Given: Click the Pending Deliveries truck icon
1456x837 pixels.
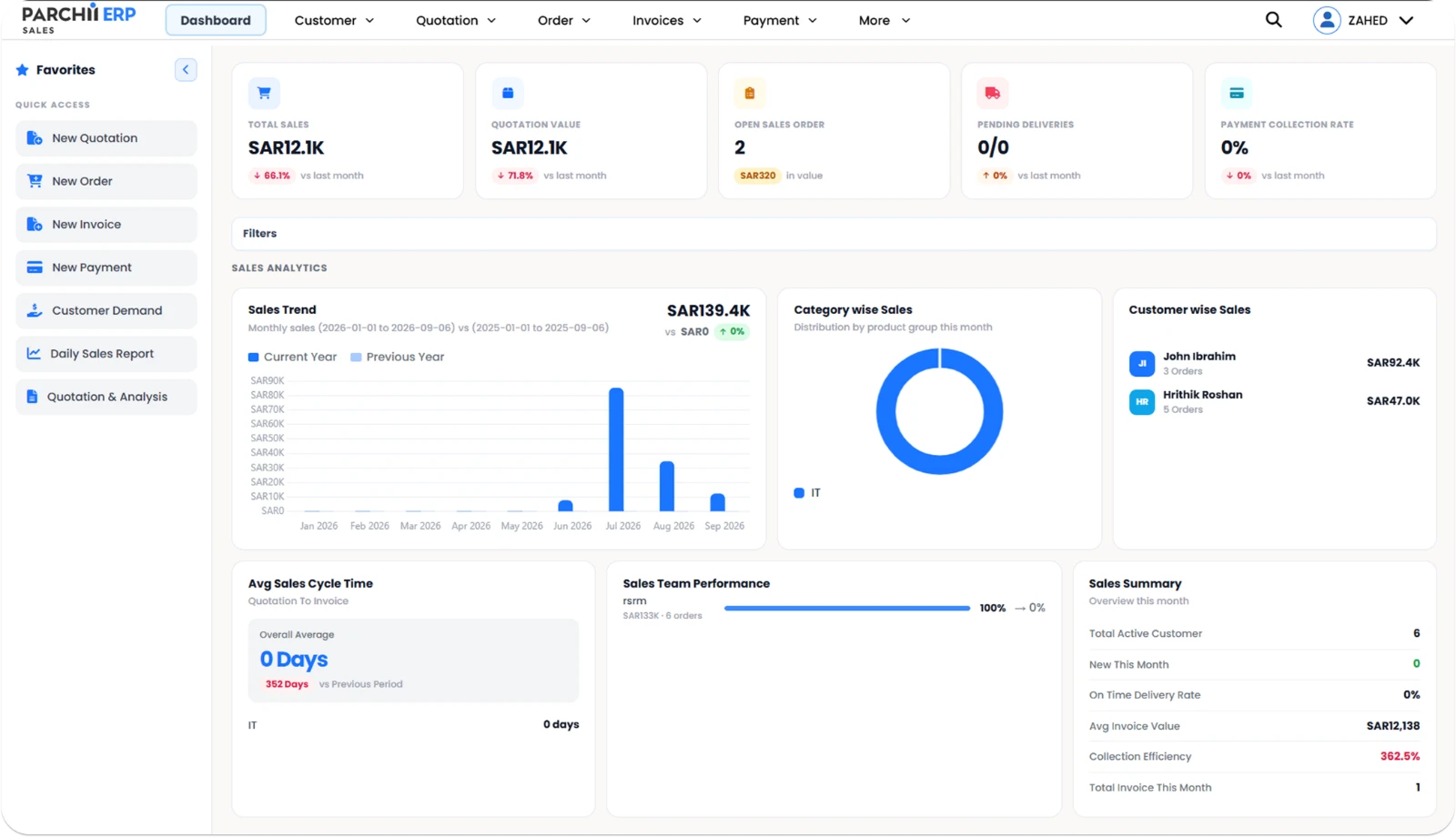Looking at the screenshot, I should pyautogui.click(x=993, y=93).
